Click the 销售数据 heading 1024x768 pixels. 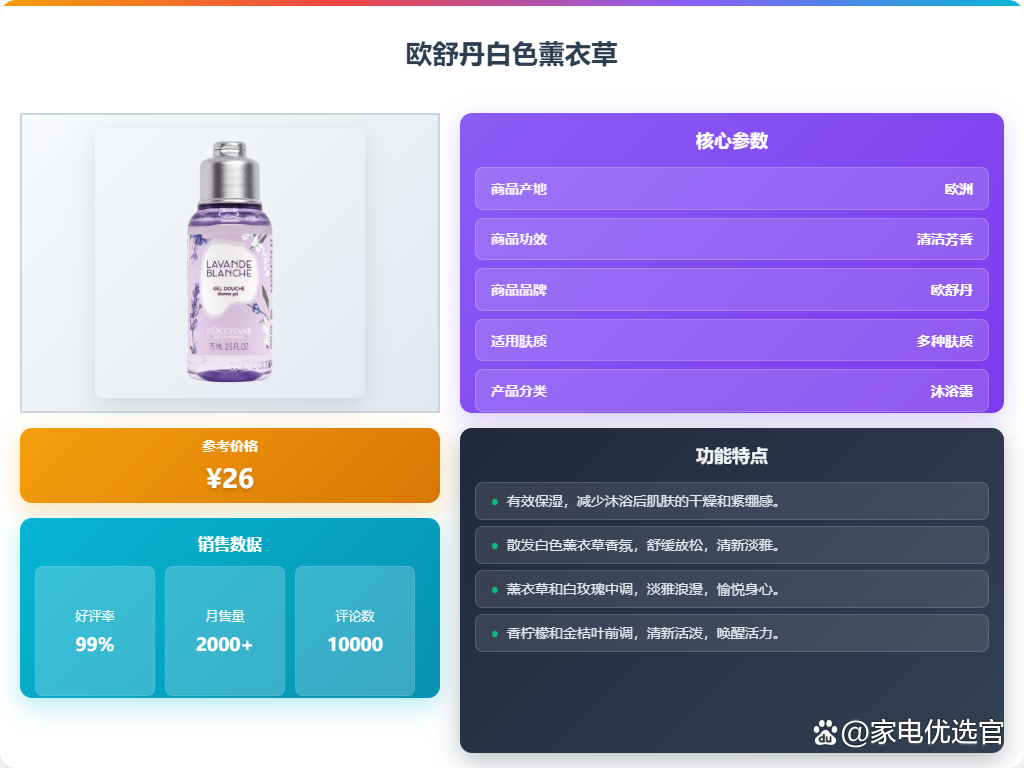tap(230, 544)
